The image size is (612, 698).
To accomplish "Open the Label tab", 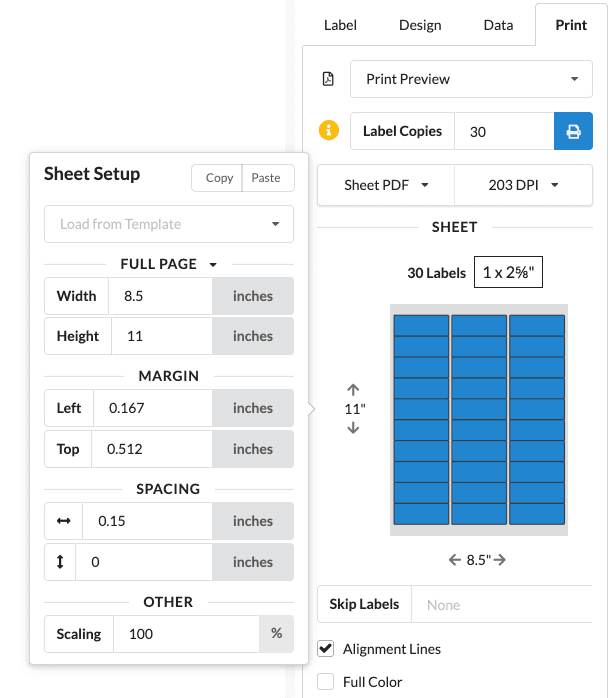I will point(340,25).
